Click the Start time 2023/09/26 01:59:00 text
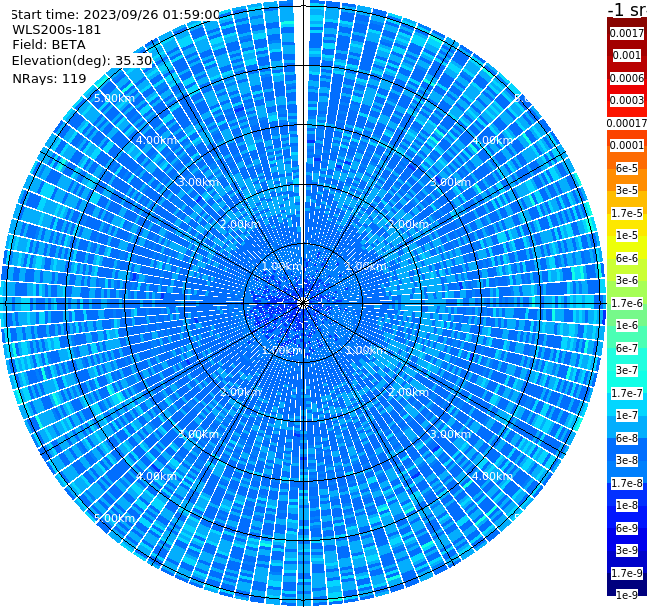 tap(116, 15)
